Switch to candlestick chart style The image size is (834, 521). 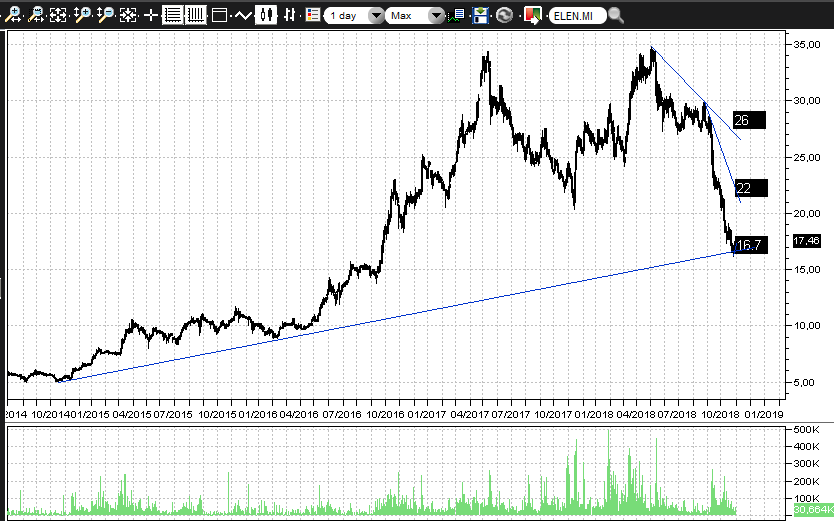(266, 15)
